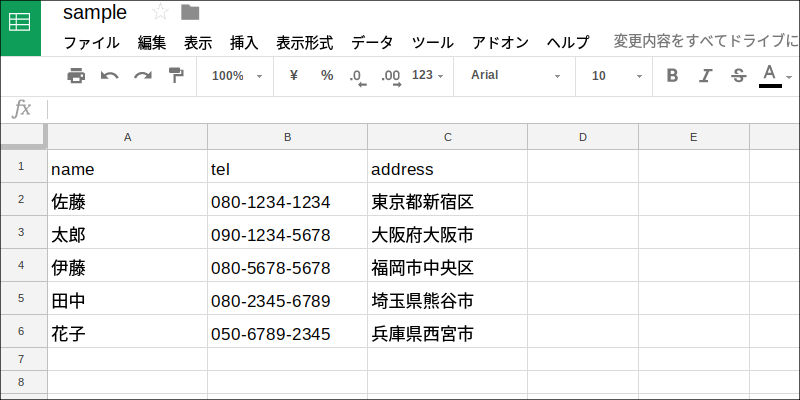Open the アドオン menu
The width and height of the screenshot is (800, 400).
(501, 42)
